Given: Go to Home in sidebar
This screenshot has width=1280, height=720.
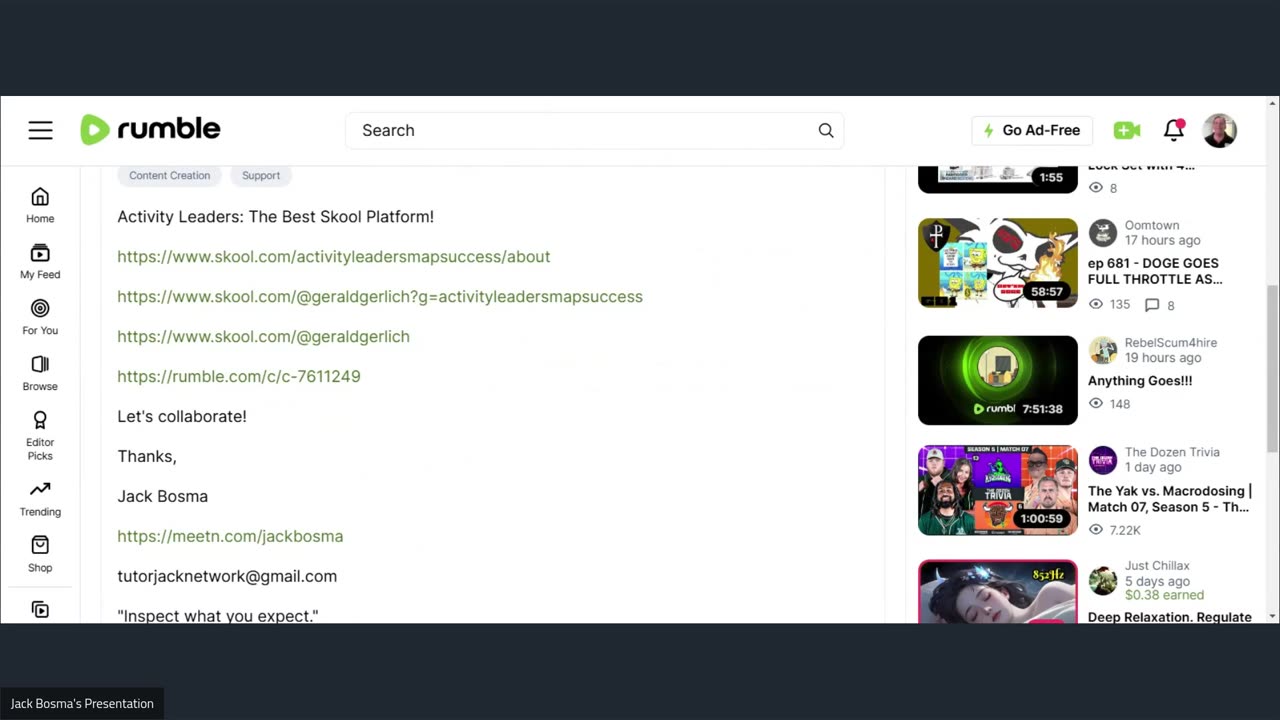Looking at the screenshot, I should point(40,205).
